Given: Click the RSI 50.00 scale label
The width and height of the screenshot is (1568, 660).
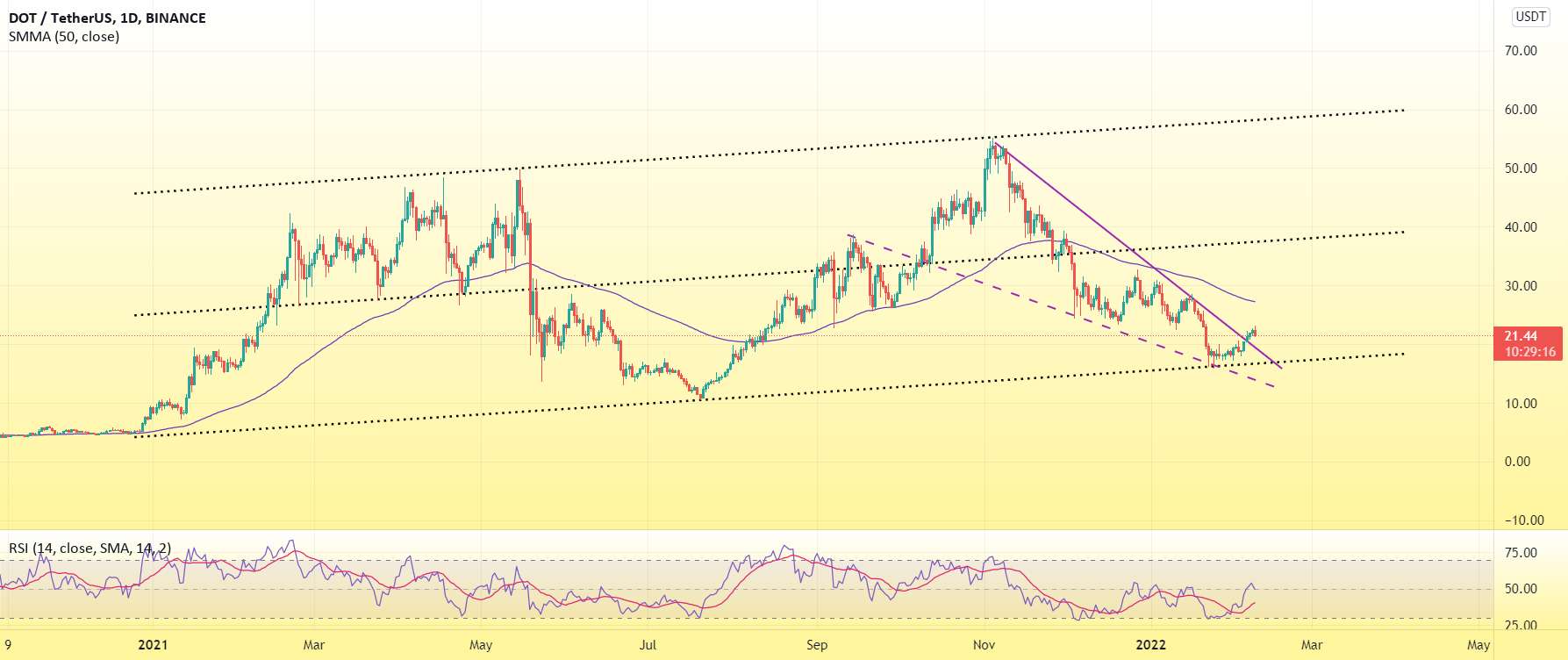Looking at the screenshot, I should 1521,589.
